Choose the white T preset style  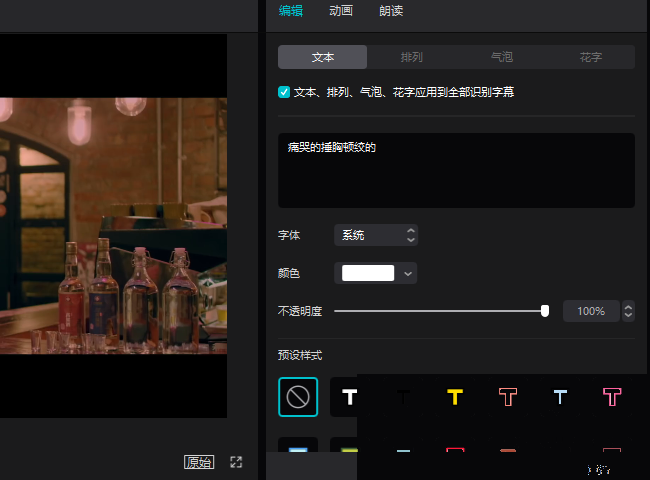coord(349,397)
